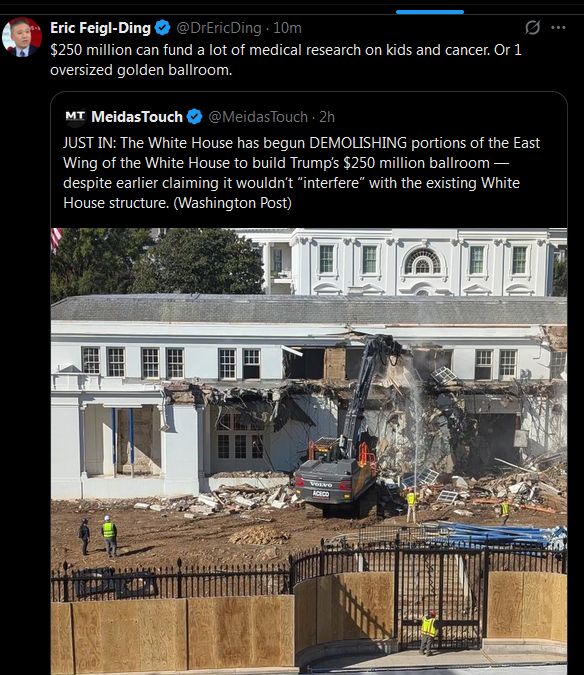584x675 pixels.
Task: Click the American flag in photo corner
Action: click(56, 239)
